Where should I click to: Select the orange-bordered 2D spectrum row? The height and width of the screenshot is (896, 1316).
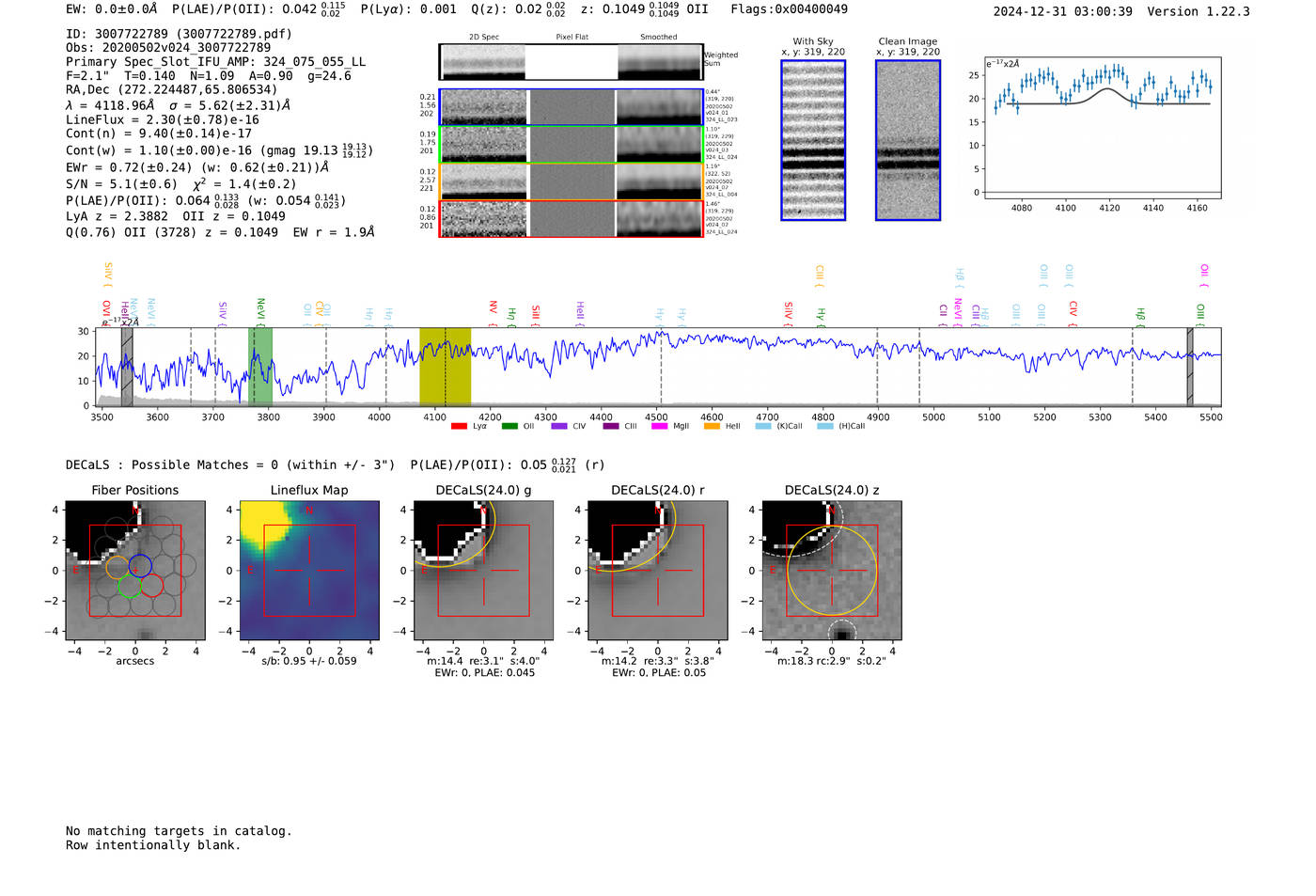pos(571,181)
